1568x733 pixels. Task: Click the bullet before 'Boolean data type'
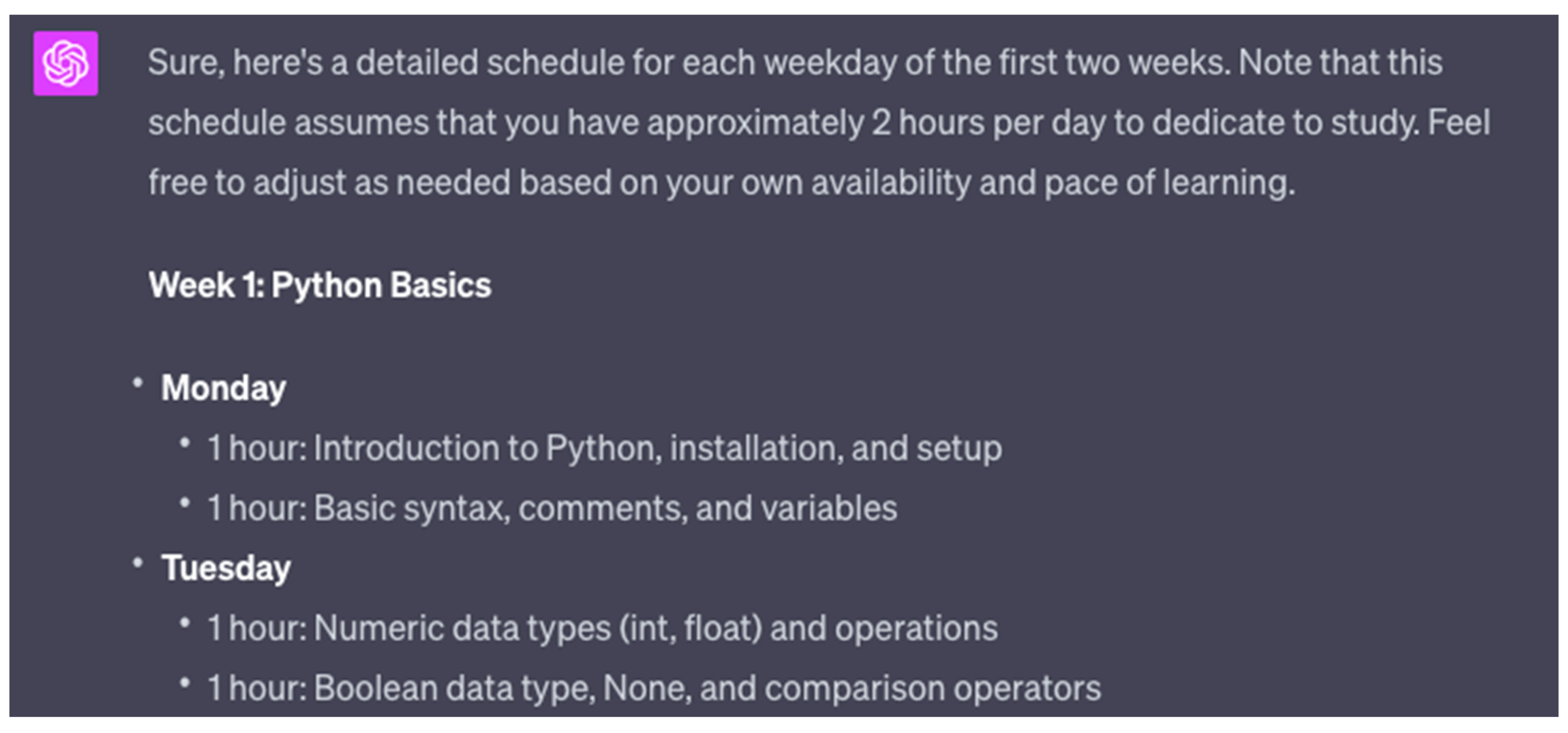point(185,682)
